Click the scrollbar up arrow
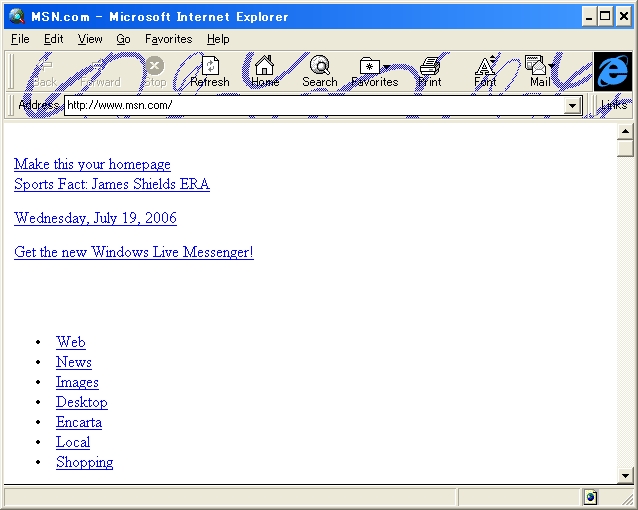This screenshot has height=510, width=638. [625, 131]
